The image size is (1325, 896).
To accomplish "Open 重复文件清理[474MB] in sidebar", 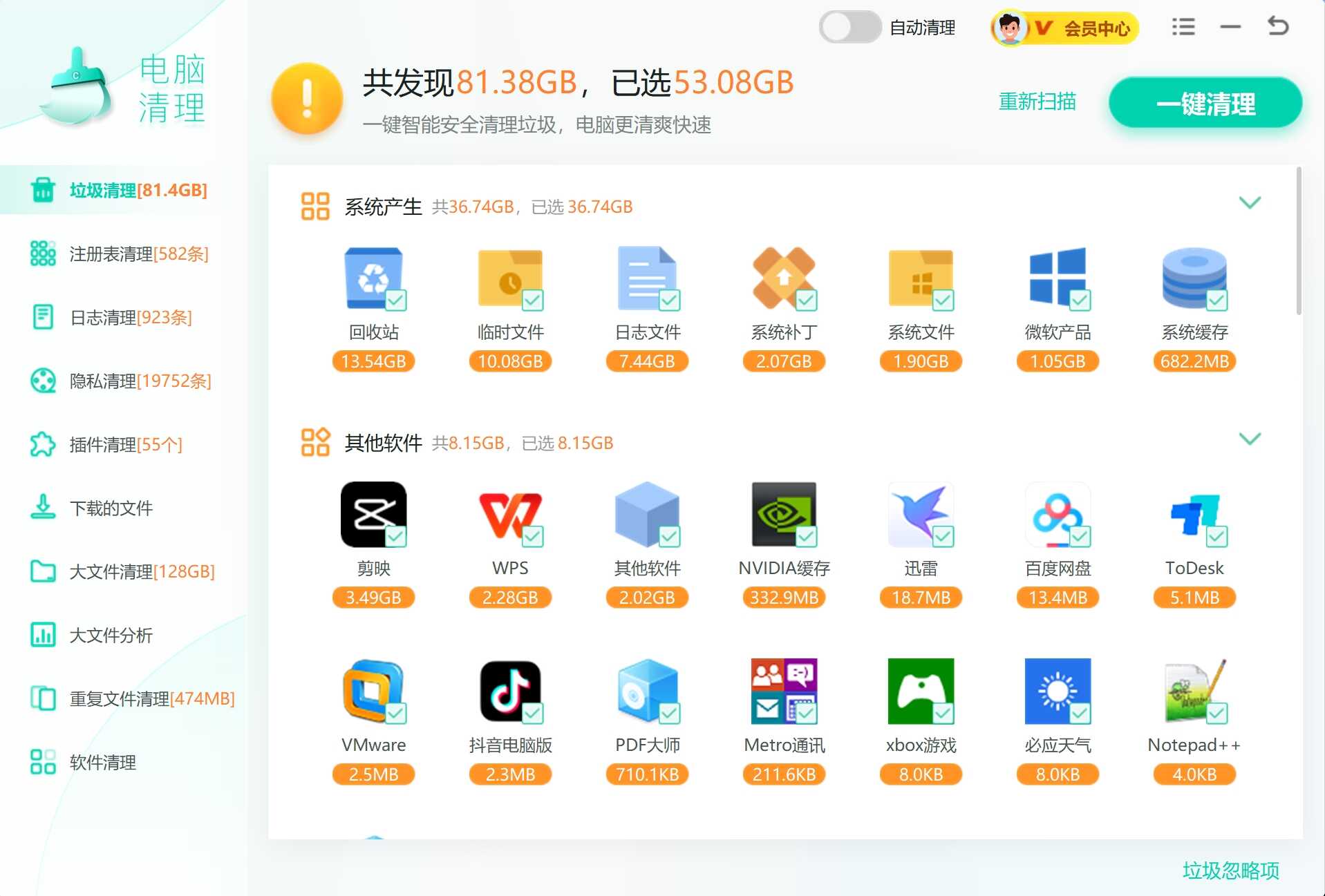I will pyautogui.click(x=123, y=698).
